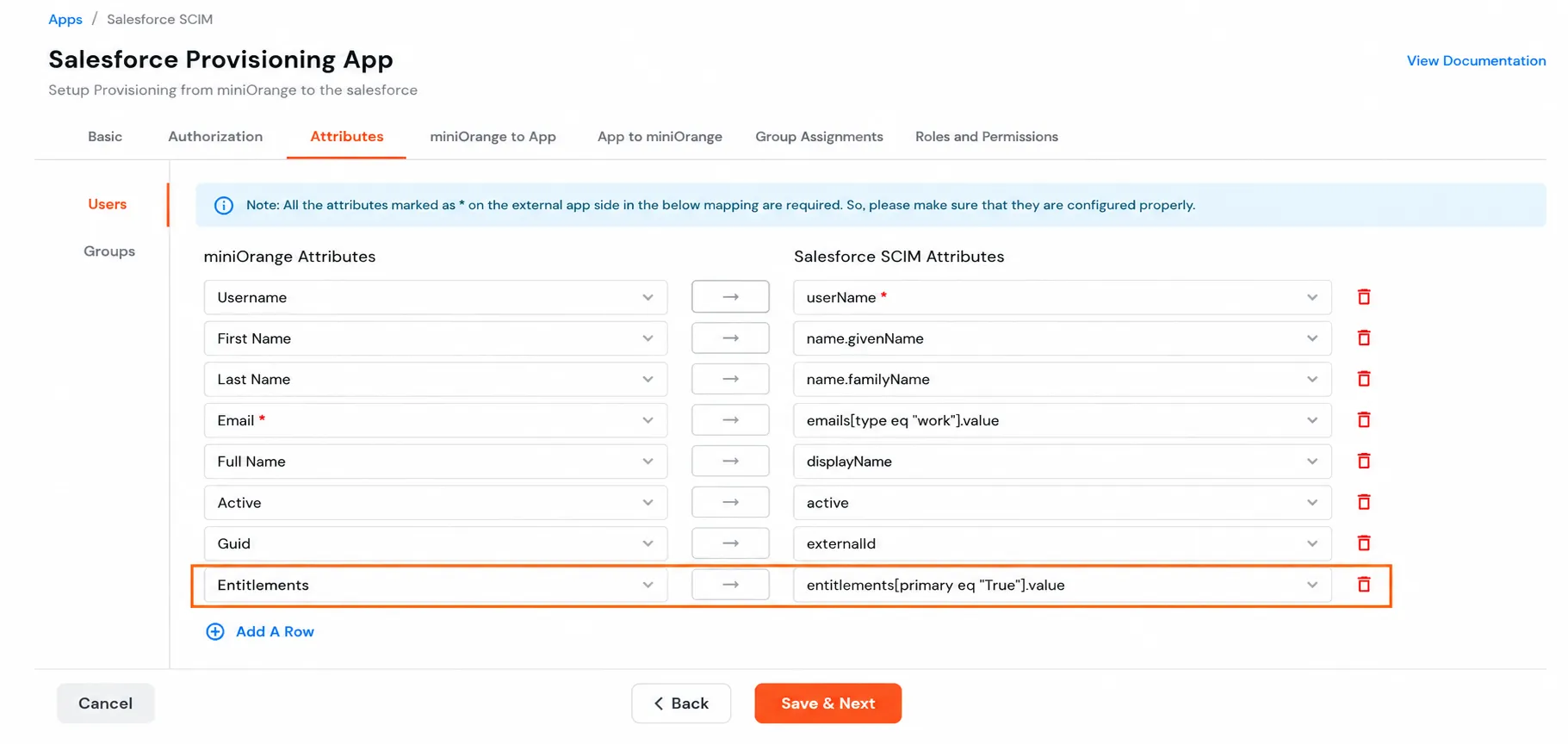1568x744 pixels.
Task: Click the Apps breadcrumb link
Action: pos(65,19)
